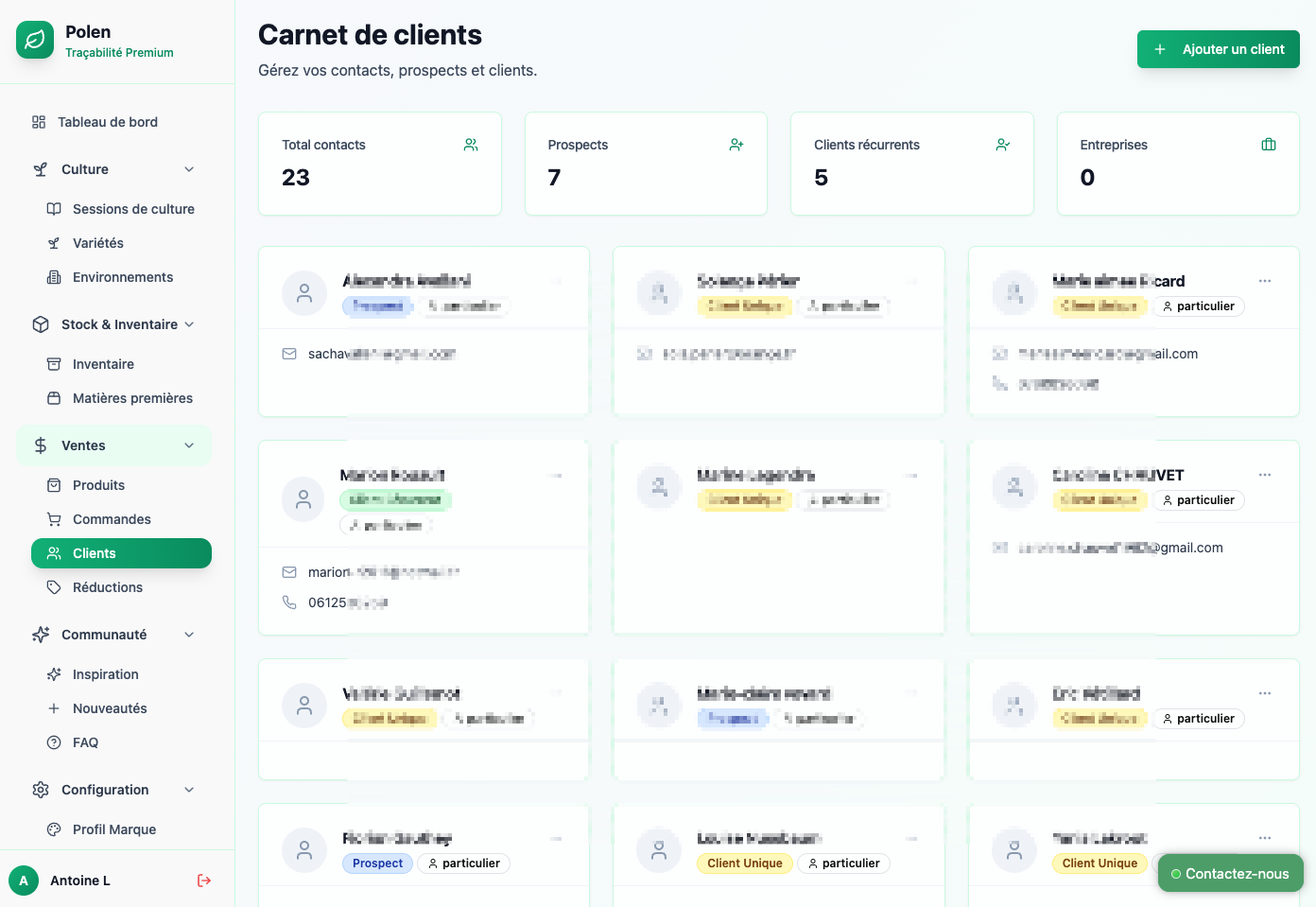Click the Nouveautés plus icon
1316x907 pixels.
coord(54,708)
